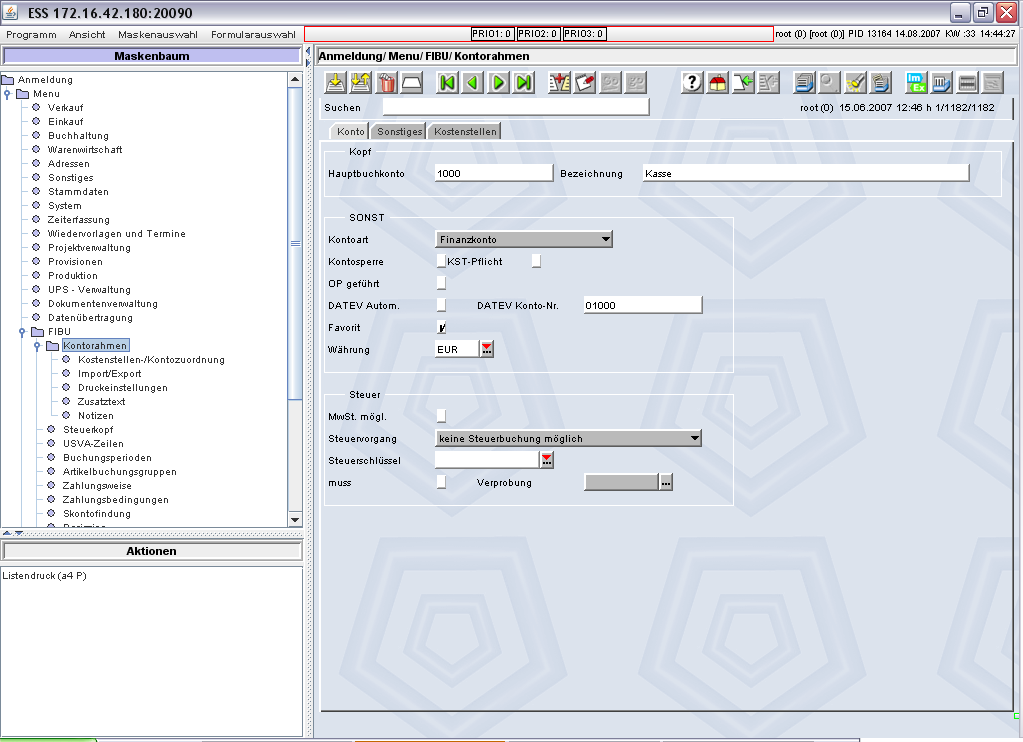Open the question mark help icon

pyautogui.click(x=692, y=83)
